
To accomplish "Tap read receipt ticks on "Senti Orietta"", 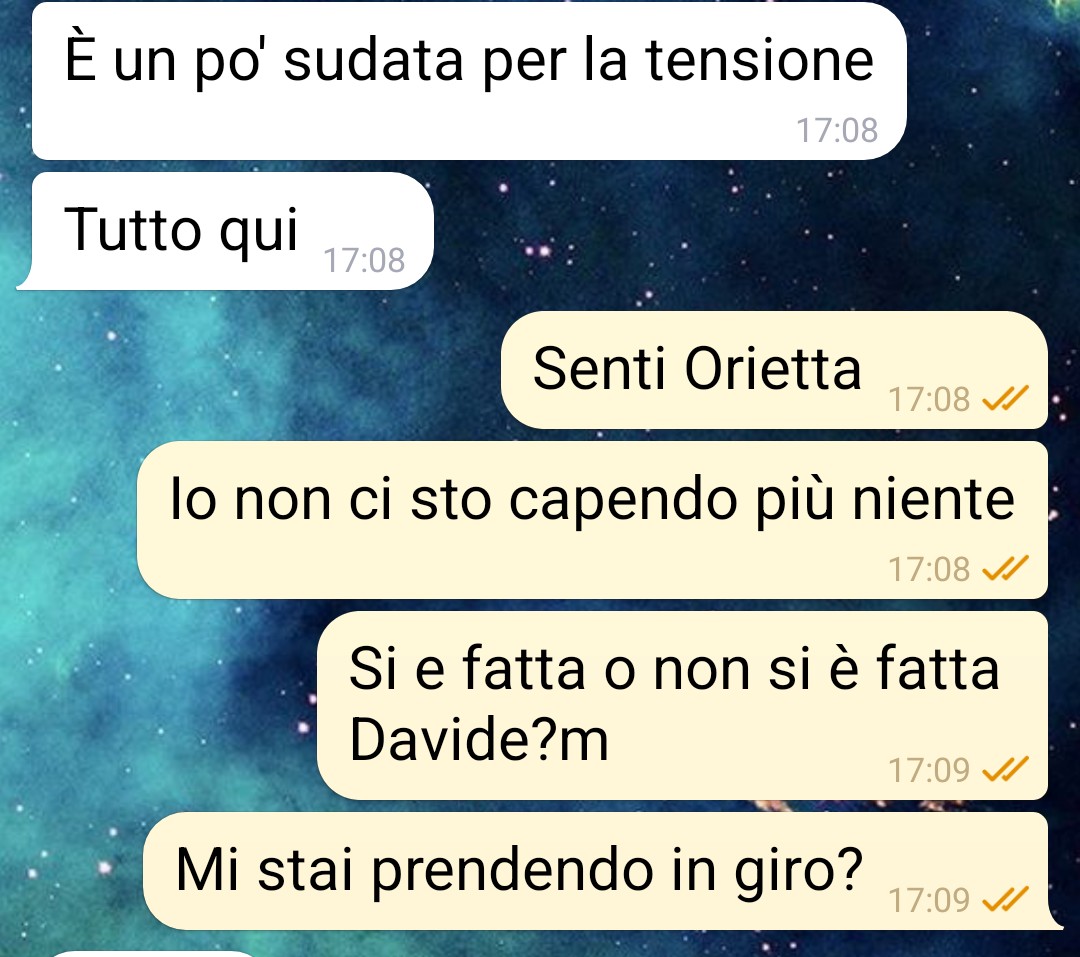I will click(1005, 398).
